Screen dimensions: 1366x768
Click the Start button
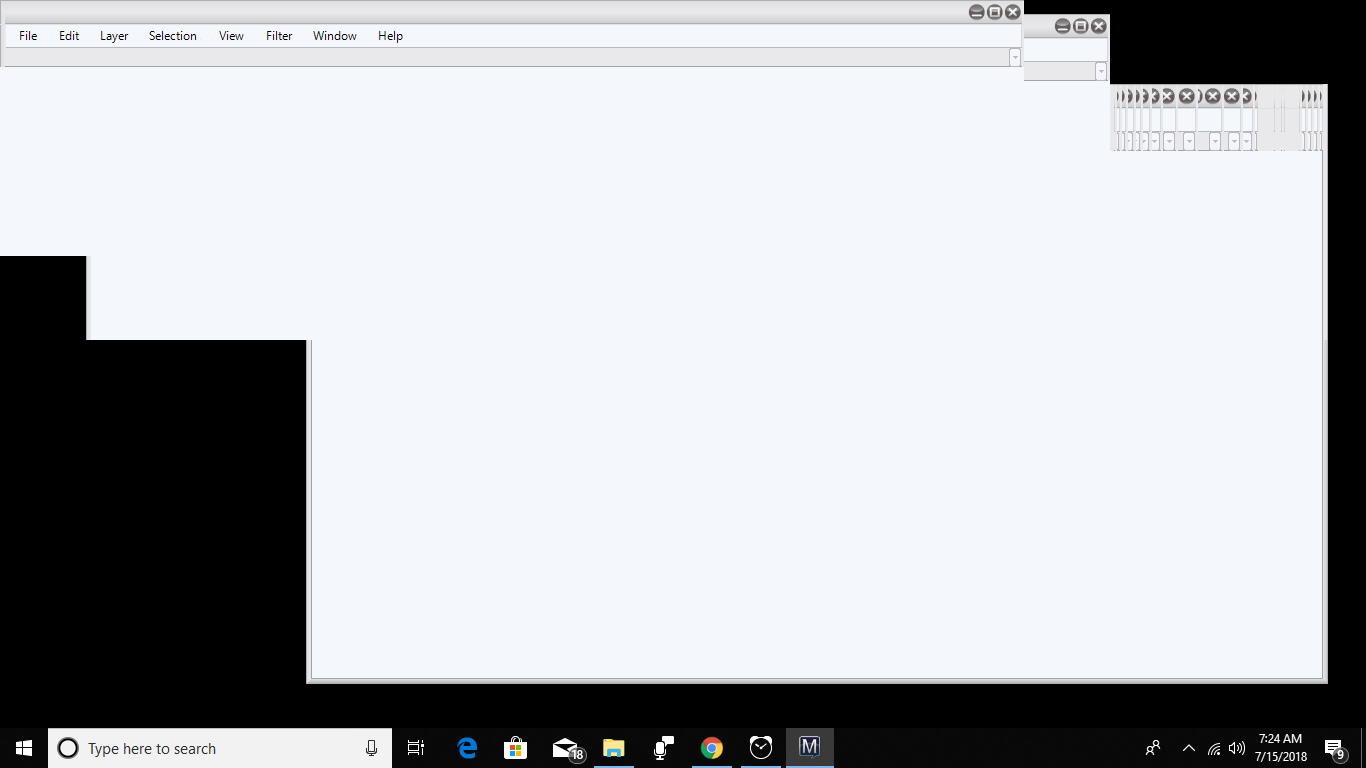pos(21,747)
